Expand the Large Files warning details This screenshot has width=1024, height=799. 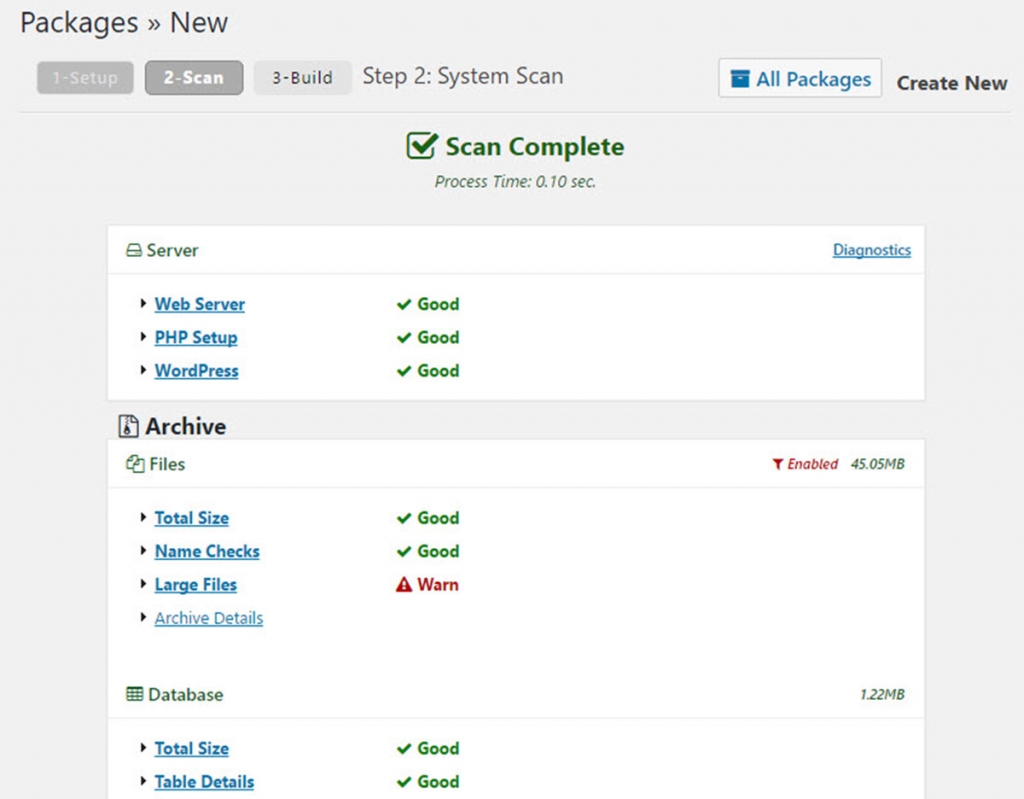(x=195, y=584)
